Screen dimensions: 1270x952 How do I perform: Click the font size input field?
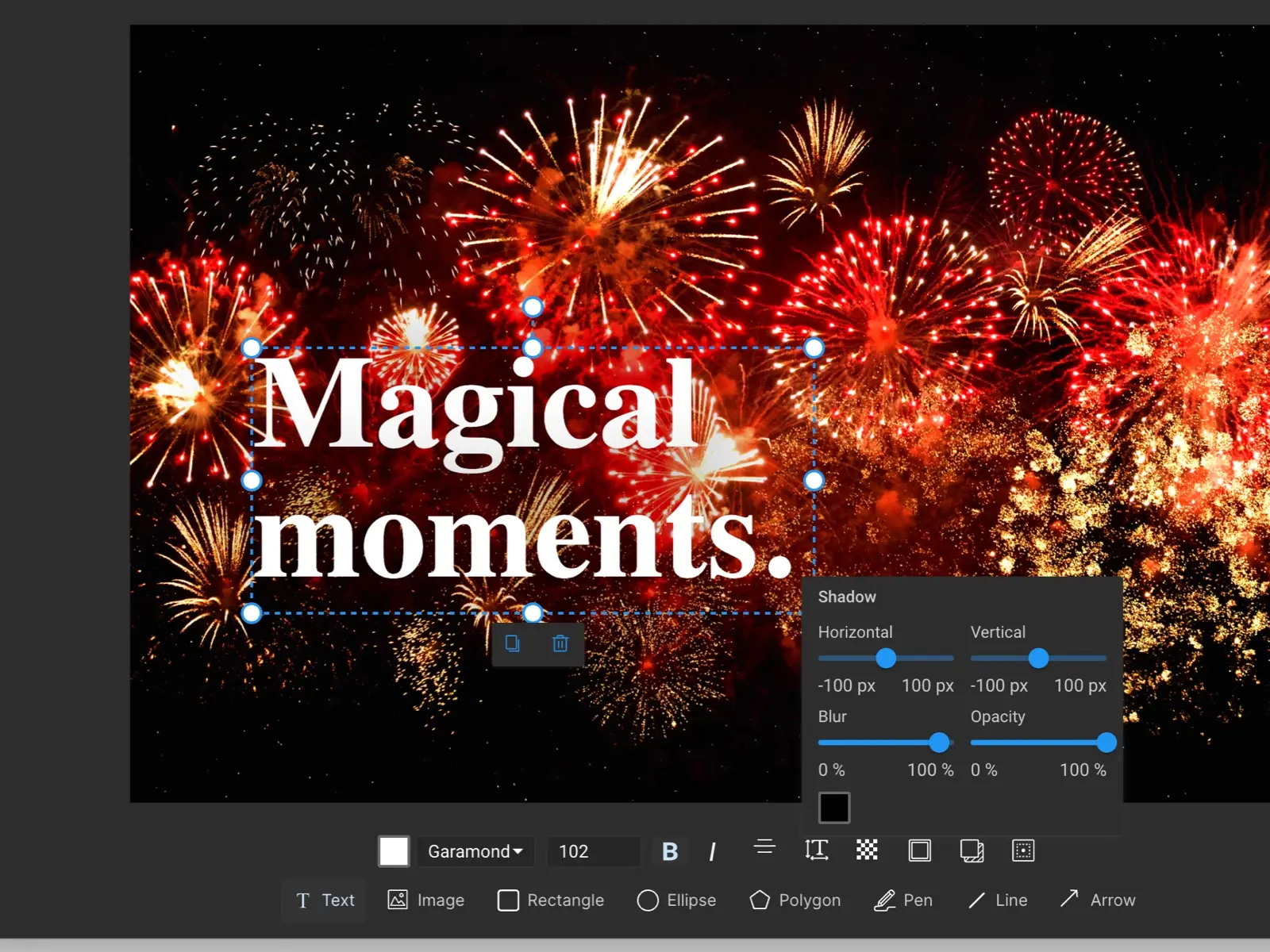[593, 851]
